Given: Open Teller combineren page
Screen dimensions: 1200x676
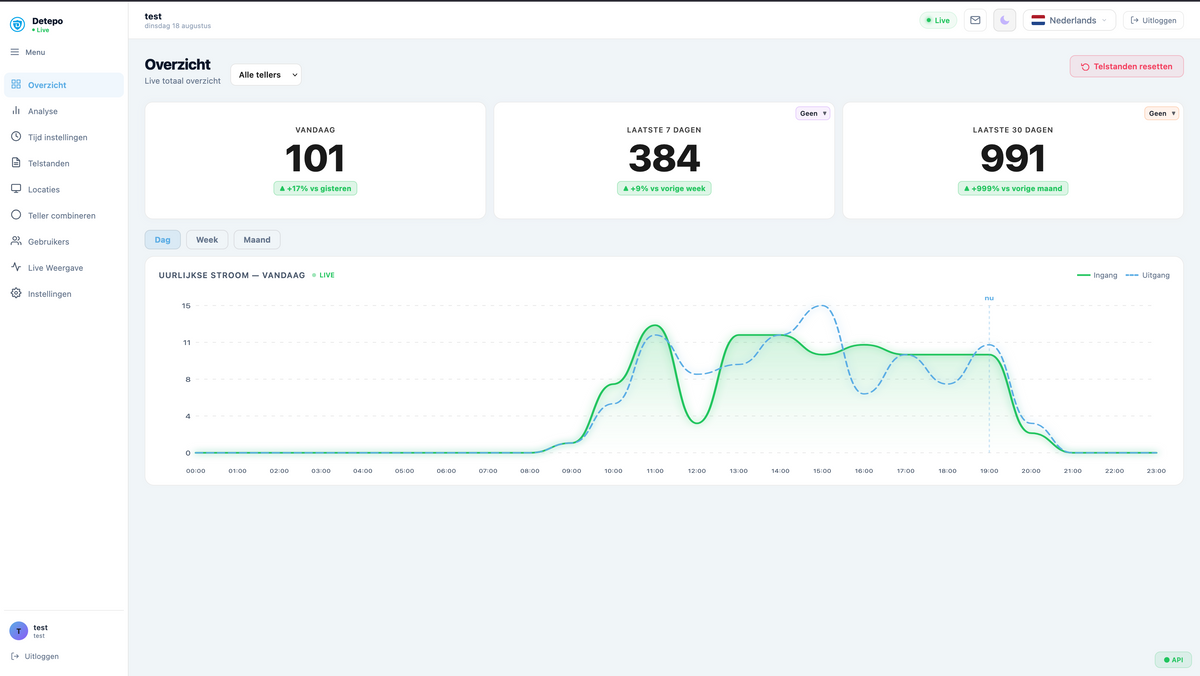Looking at the screenshot, I should point(64,215).
